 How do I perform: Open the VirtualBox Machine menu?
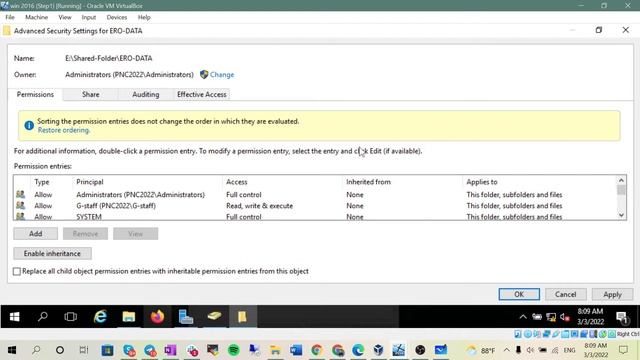36,17
